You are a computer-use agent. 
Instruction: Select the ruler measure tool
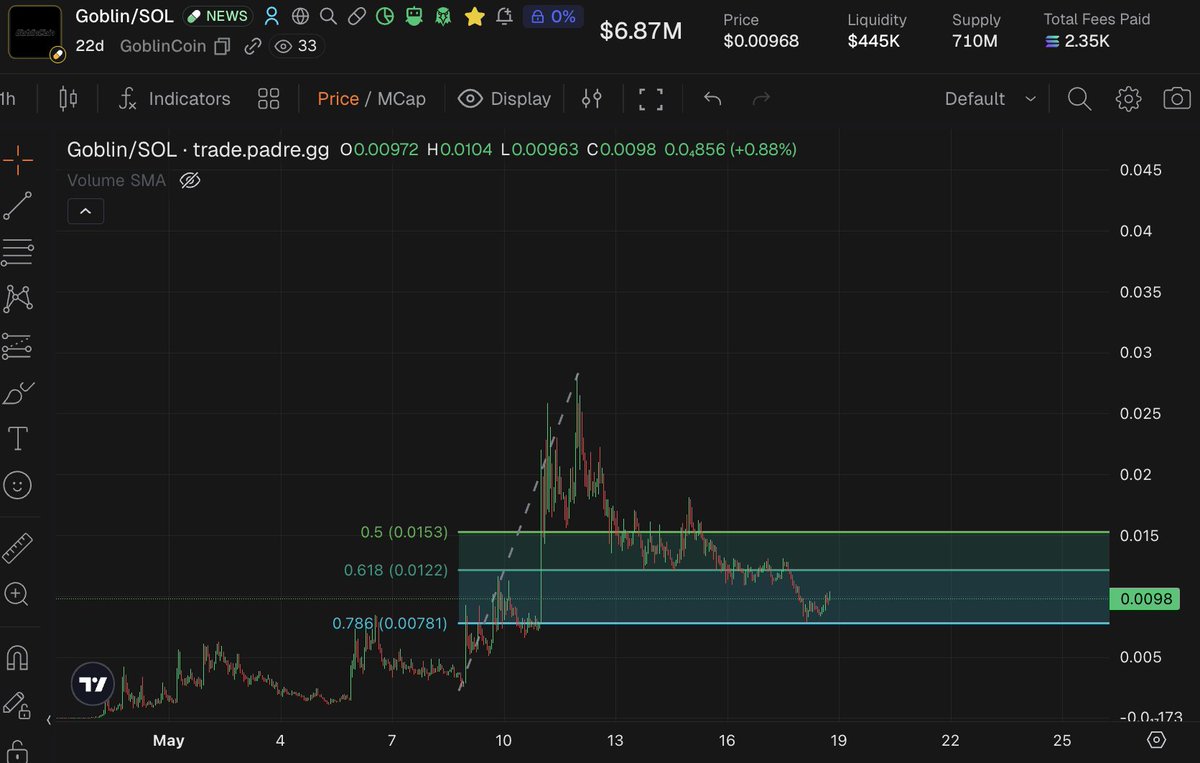coord(17,548)
